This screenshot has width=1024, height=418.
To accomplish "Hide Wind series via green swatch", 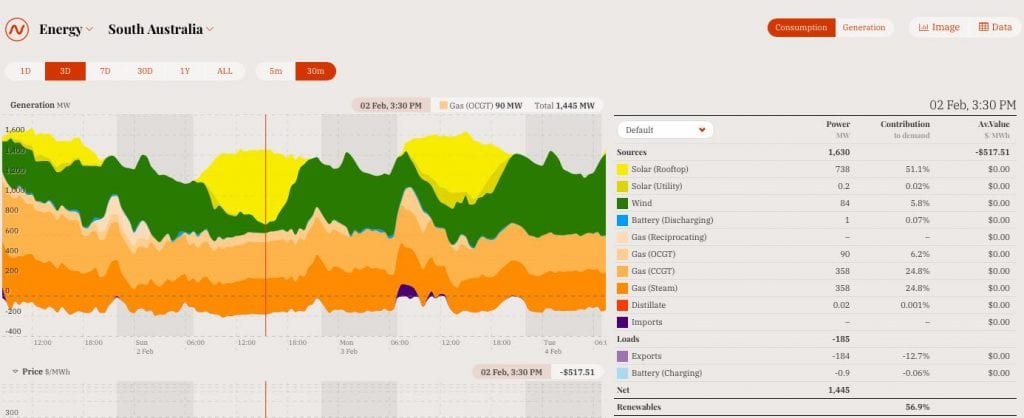I will [624, 203].
